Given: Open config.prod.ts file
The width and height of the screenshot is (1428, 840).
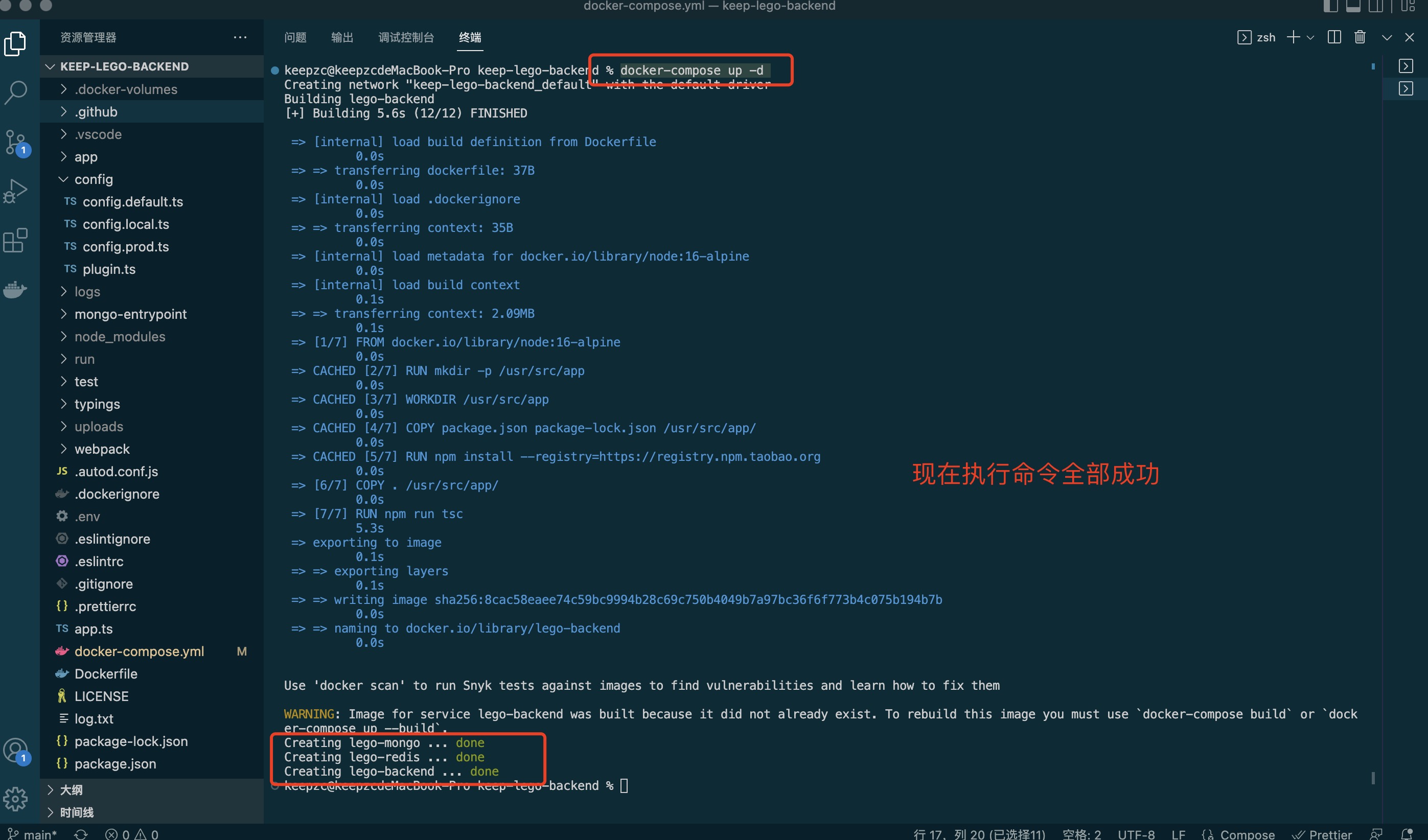Looking at the screenshot, I should point(152,247).
